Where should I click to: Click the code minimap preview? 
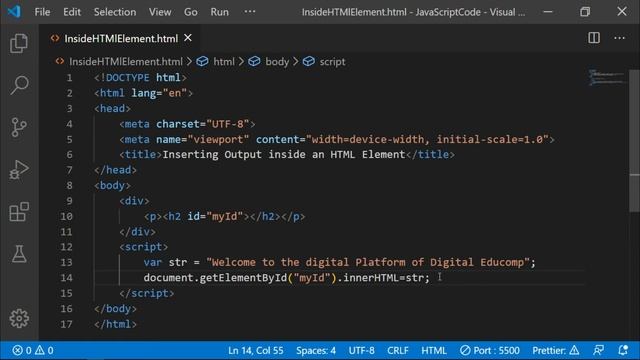pos(607,77)
